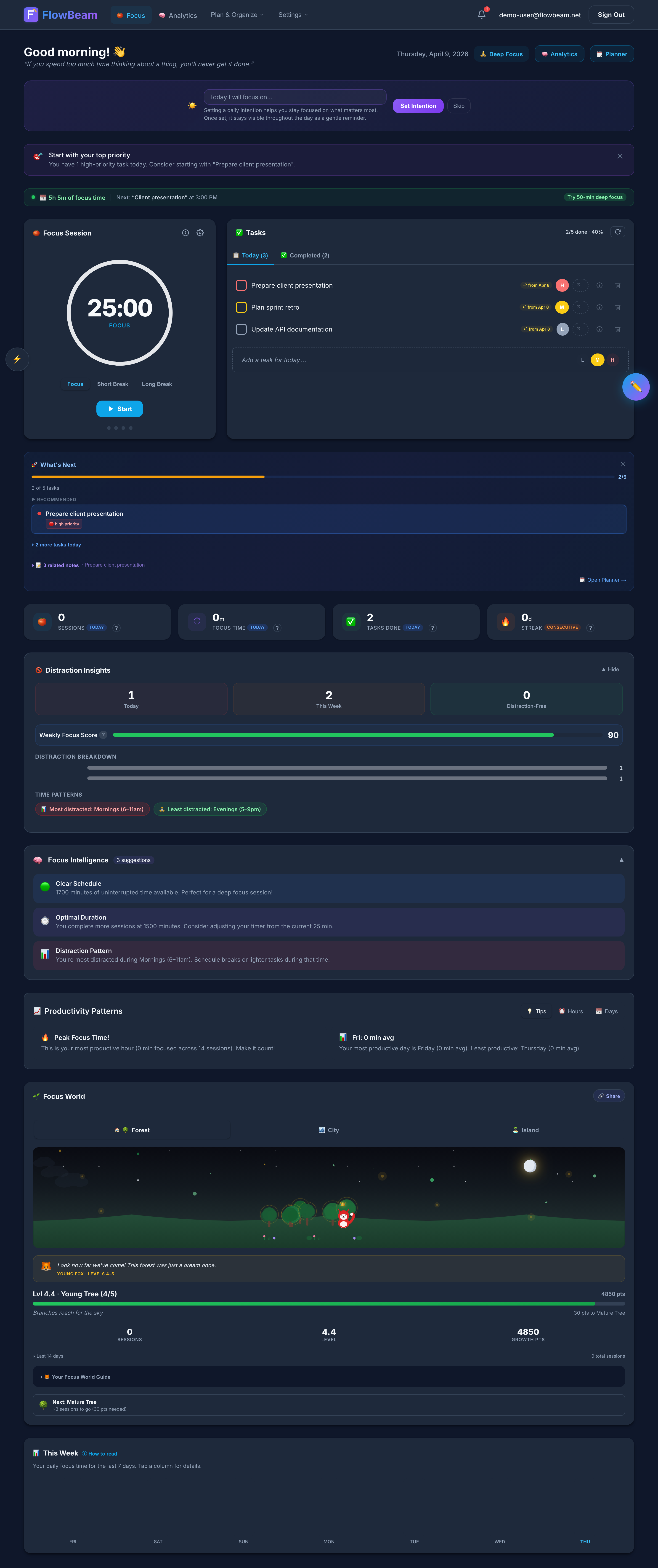Click the M priority badge on Plan sprint retro
658x1568 pixels.
pos(562,307)
